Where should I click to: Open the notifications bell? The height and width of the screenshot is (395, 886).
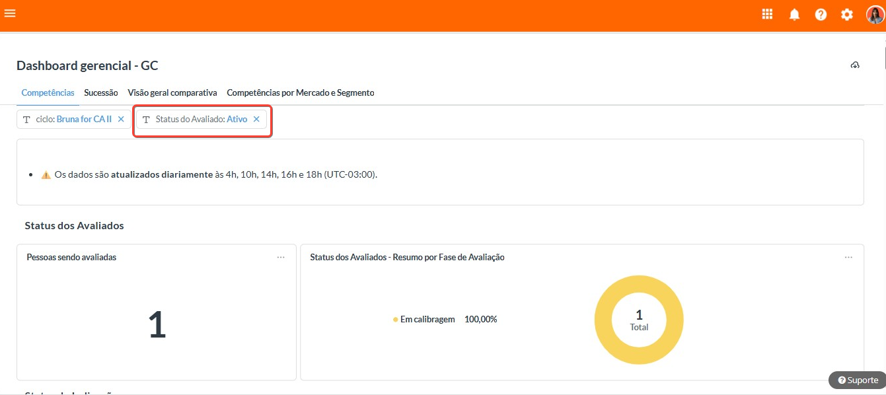[794, 15]
